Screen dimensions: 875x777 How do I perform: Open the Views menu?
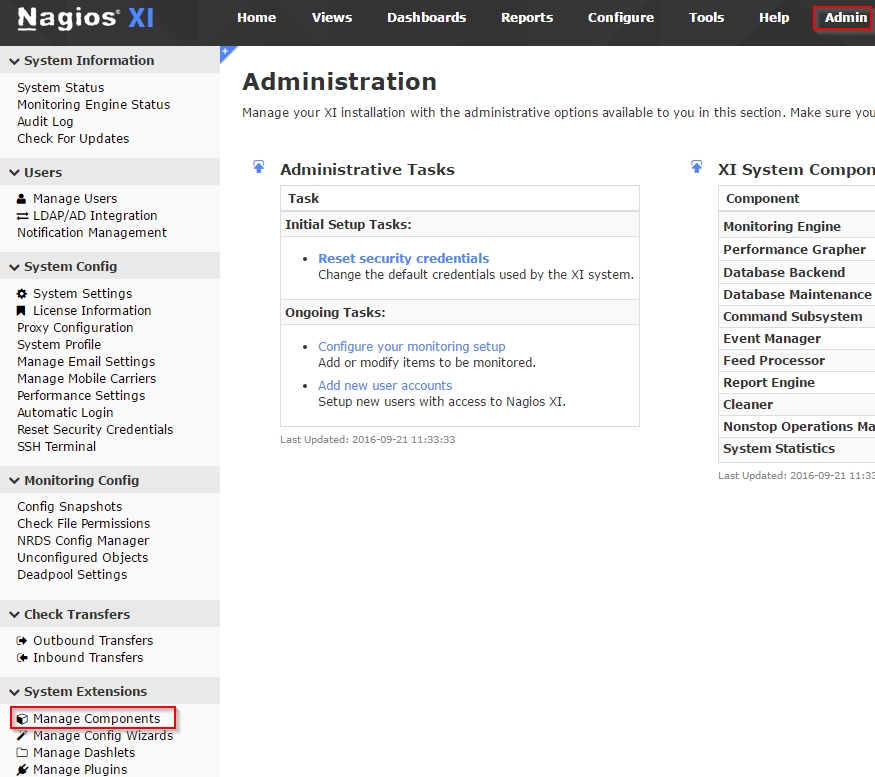tap(332, 18)
